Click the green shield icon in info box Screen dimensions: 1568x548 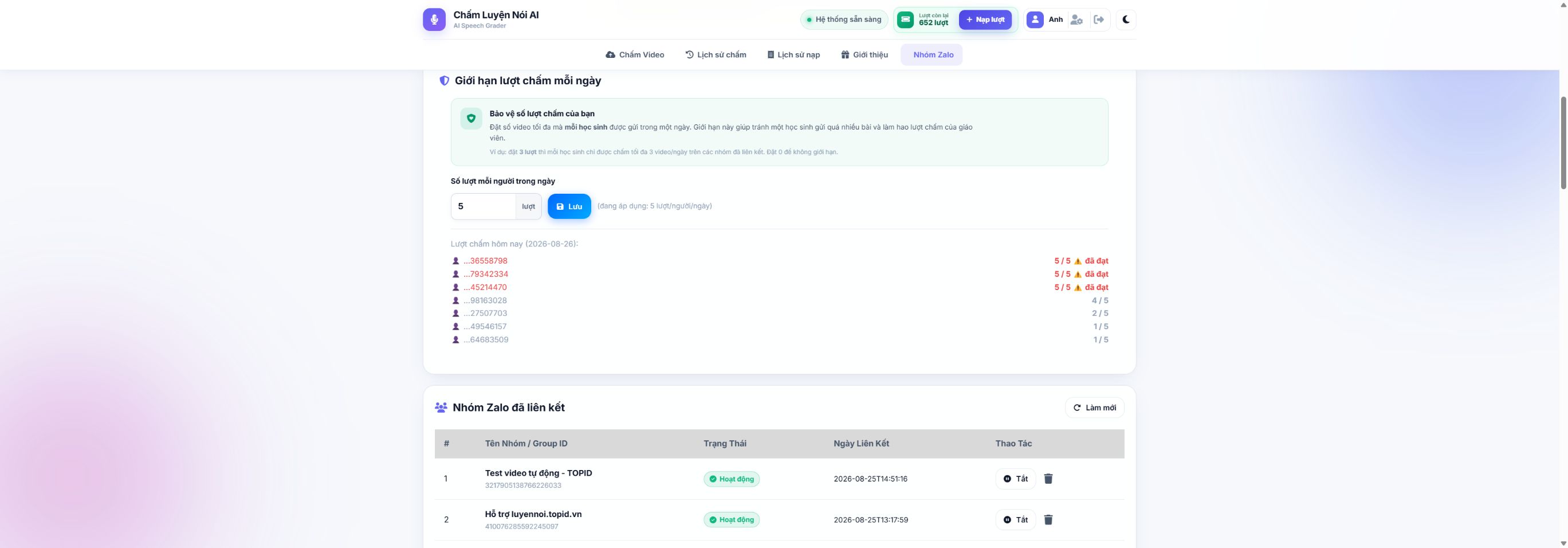[471, 119]
